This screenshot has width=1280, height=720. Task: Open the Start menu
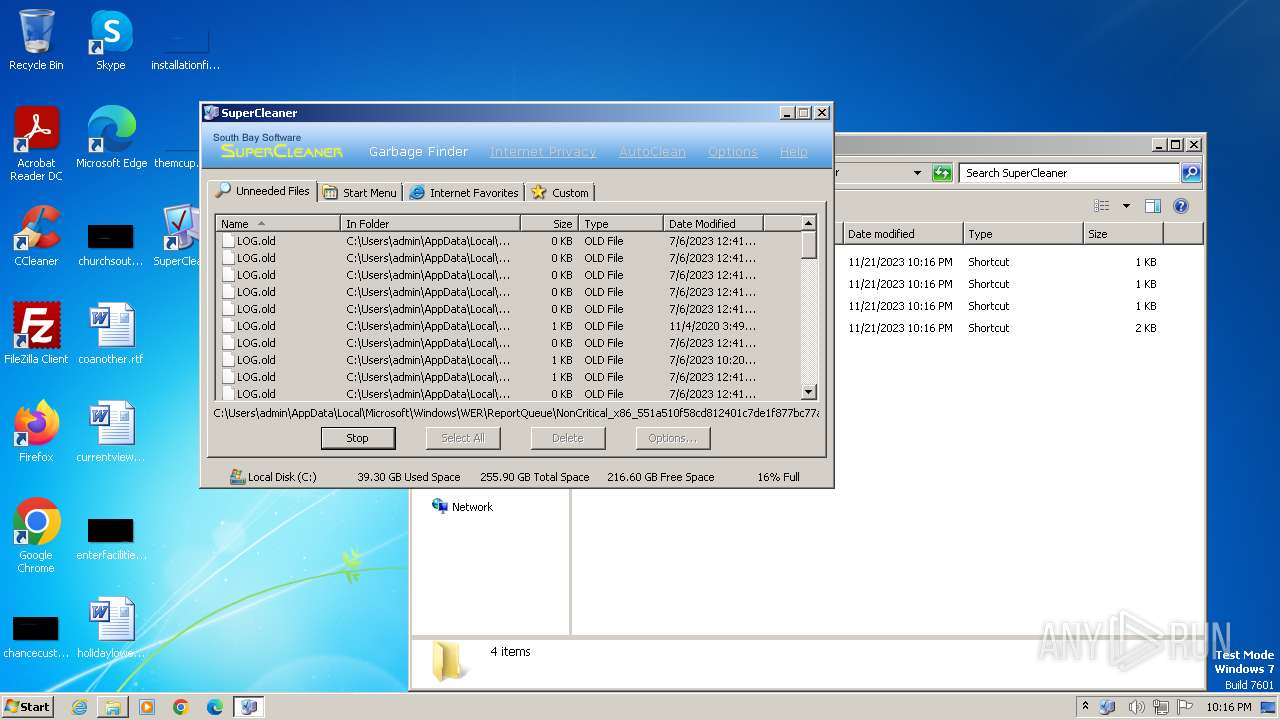28,707
